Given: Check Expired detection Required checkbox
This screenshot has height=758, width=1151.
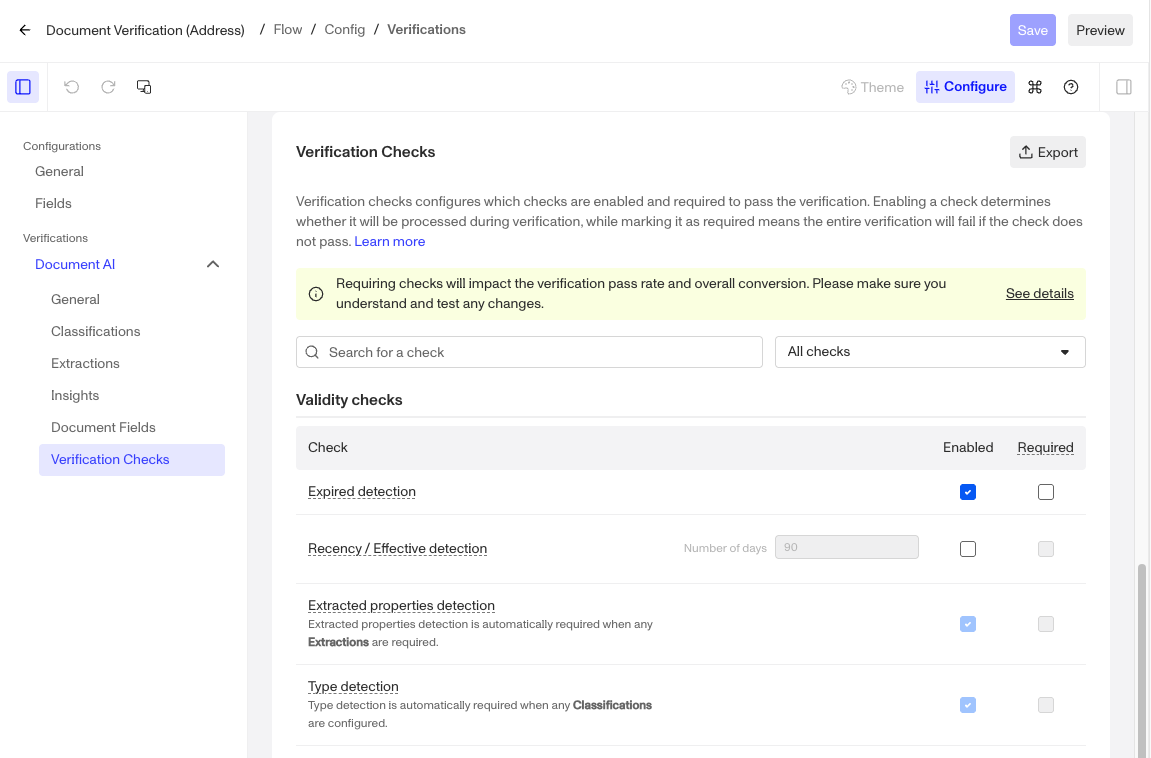Looking at the screenshot, I should point(1045,492).
